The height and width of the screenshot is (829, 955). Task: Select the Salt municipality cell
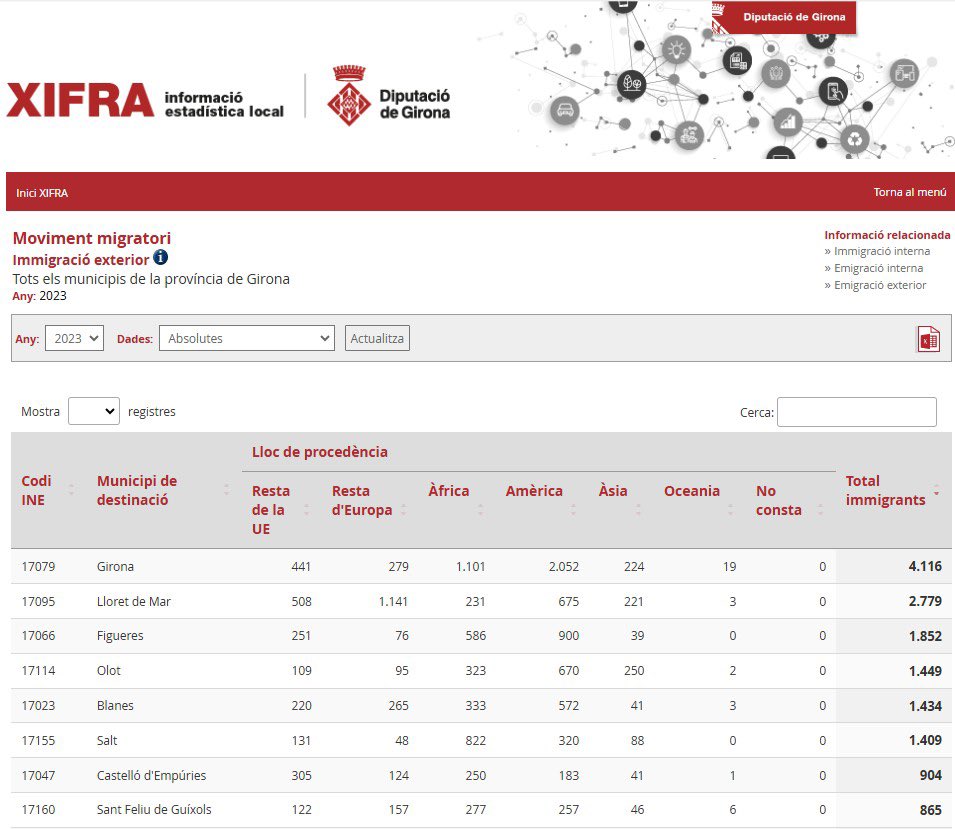coord(107,741)
